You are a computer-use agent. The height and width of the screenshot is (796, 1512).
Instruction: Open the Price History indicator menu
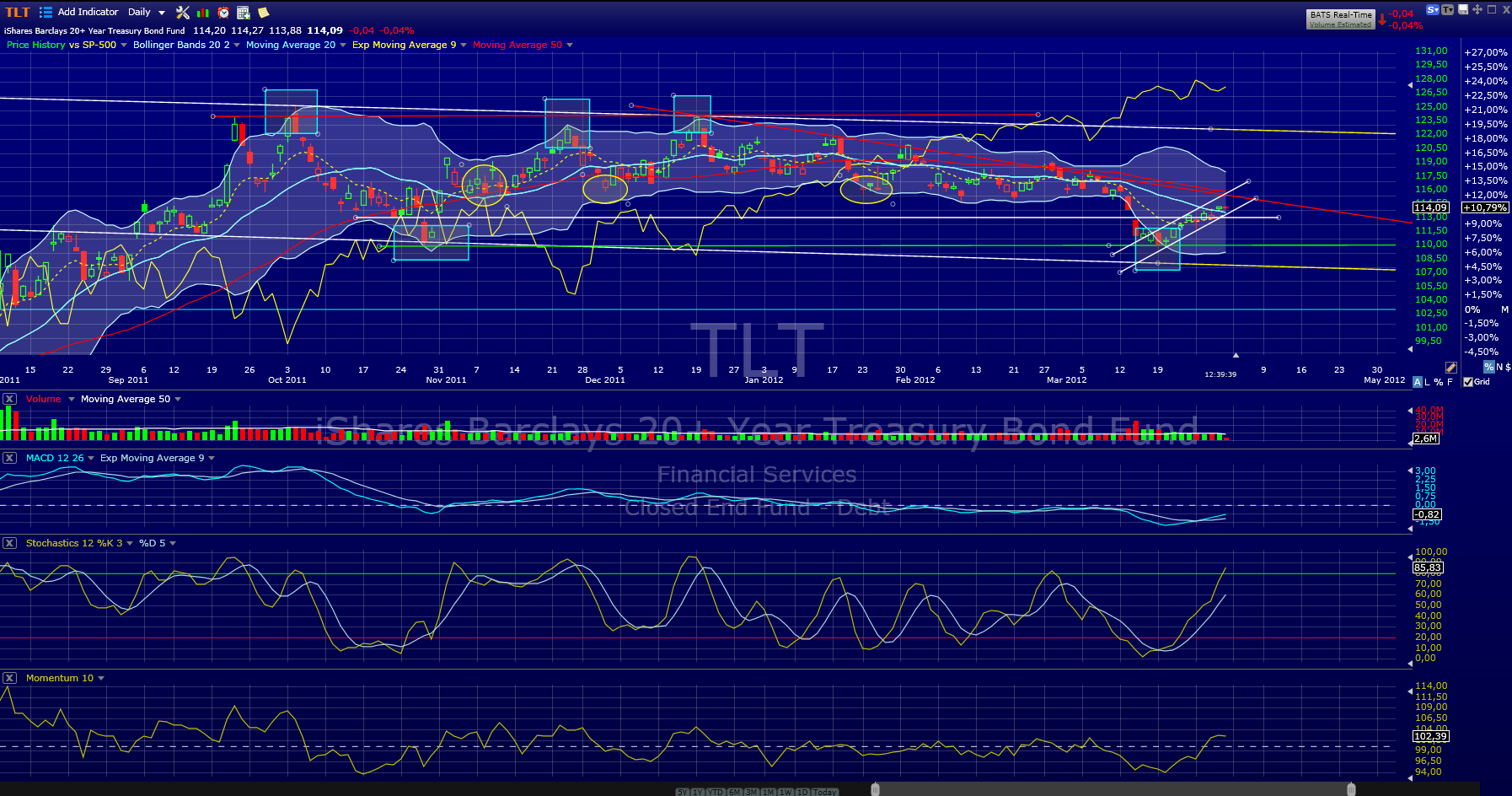coord(35,45)
